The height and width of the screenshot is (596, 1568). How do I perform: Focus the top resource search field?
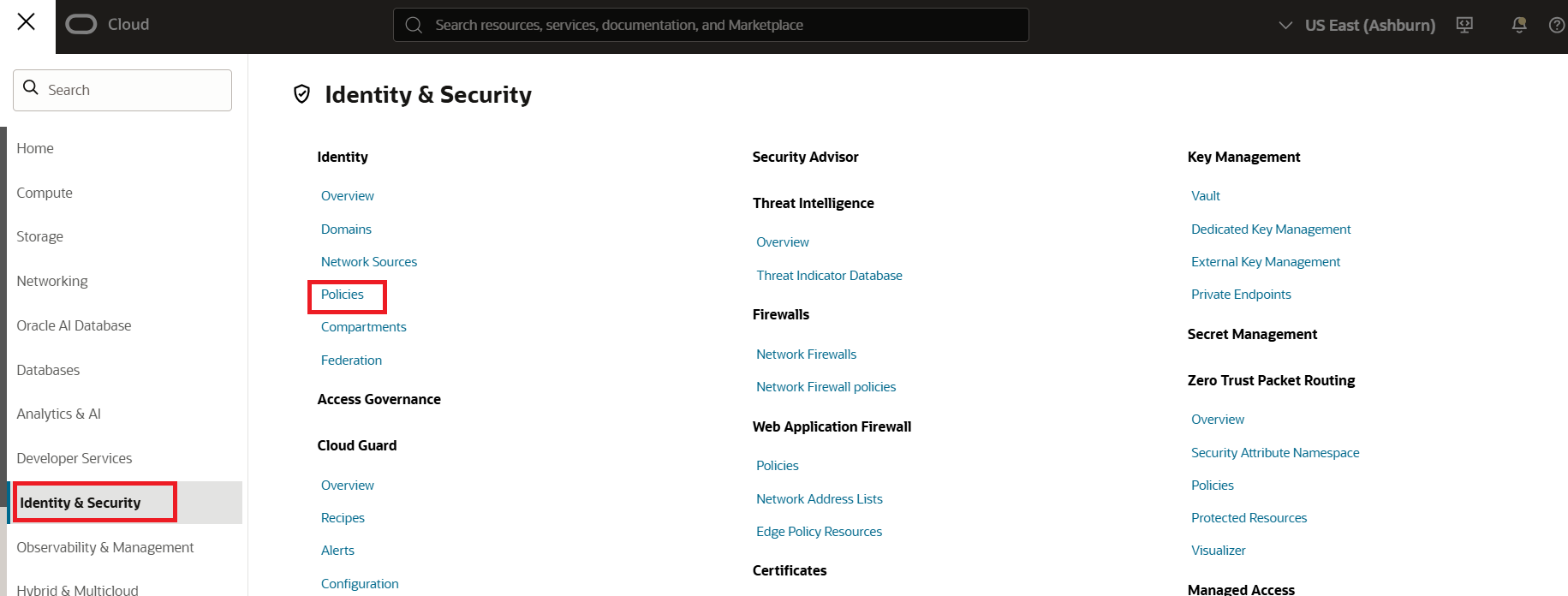[x=711, y=25]
